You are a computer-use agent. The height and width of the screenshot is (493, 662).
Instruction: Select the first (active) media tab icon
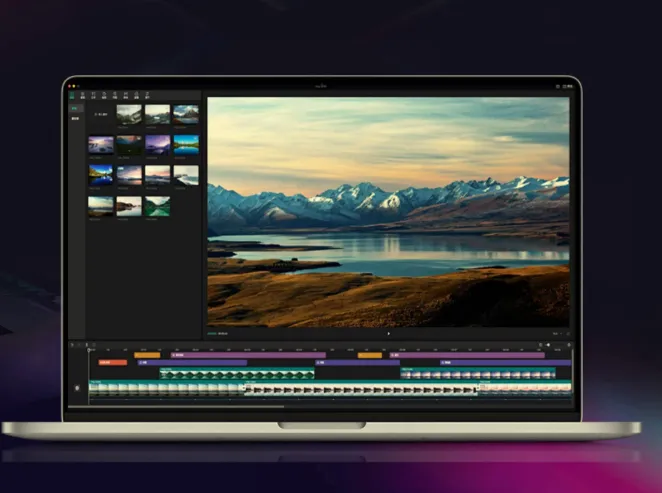(73, 95)
